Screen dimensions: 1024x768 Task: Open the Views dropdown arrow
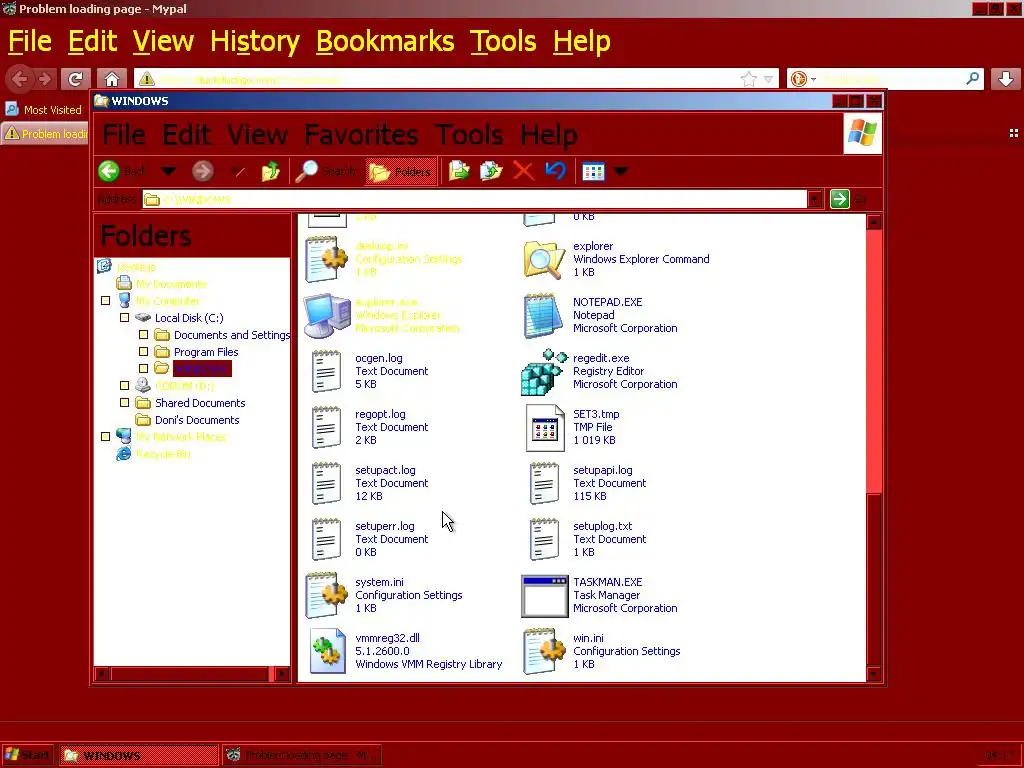click(x=620, y=172)
